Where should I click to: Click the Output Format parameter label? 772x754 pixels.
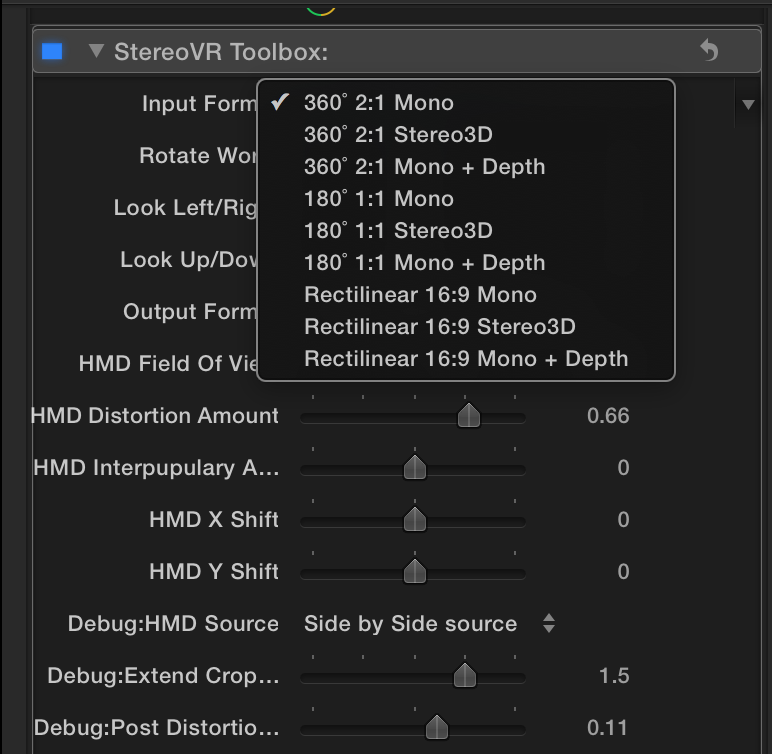pos(190,312)
